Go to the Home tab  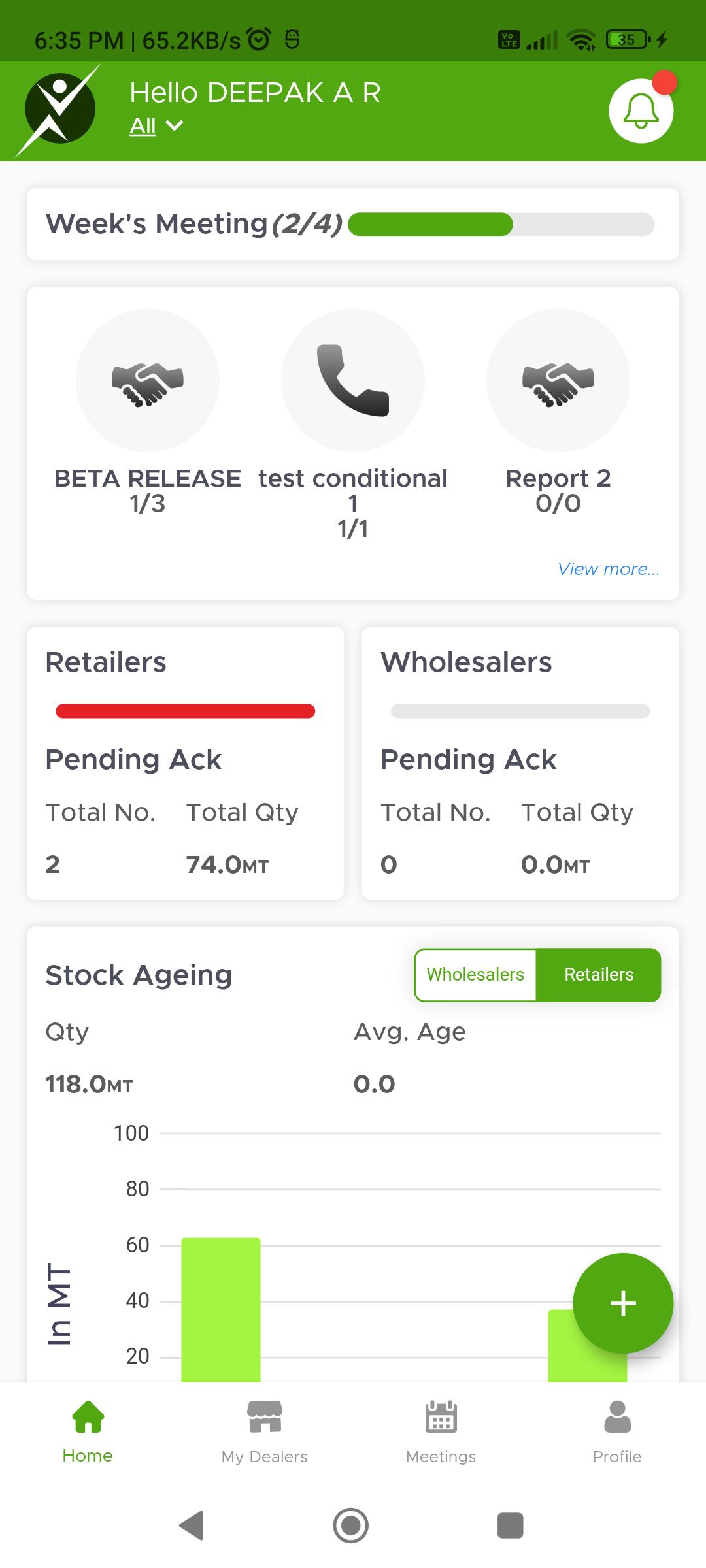click(88, 1431)
